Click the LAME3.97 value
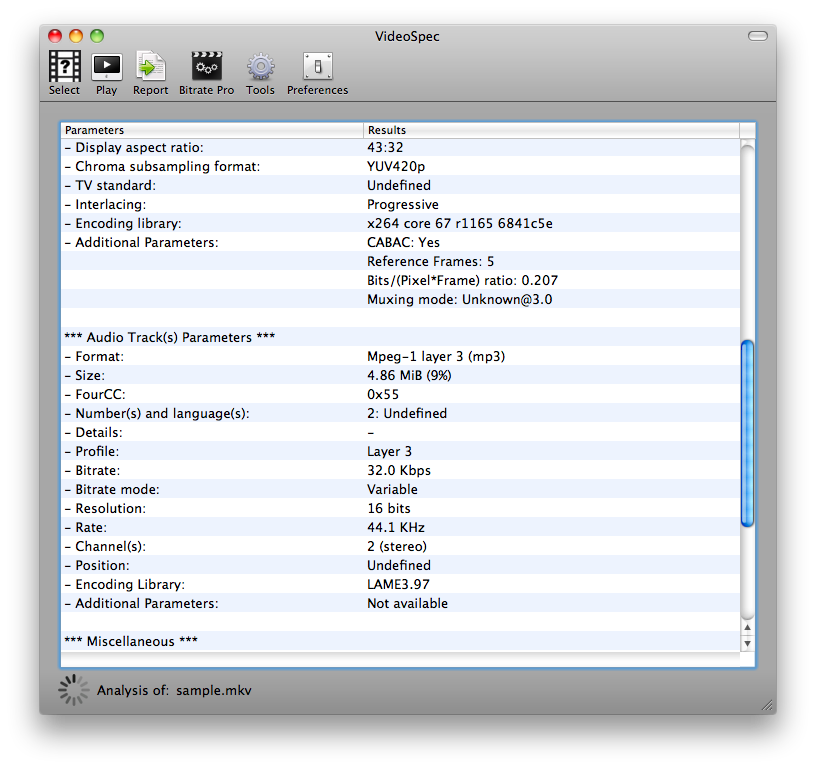 click(x=398, y=584)
